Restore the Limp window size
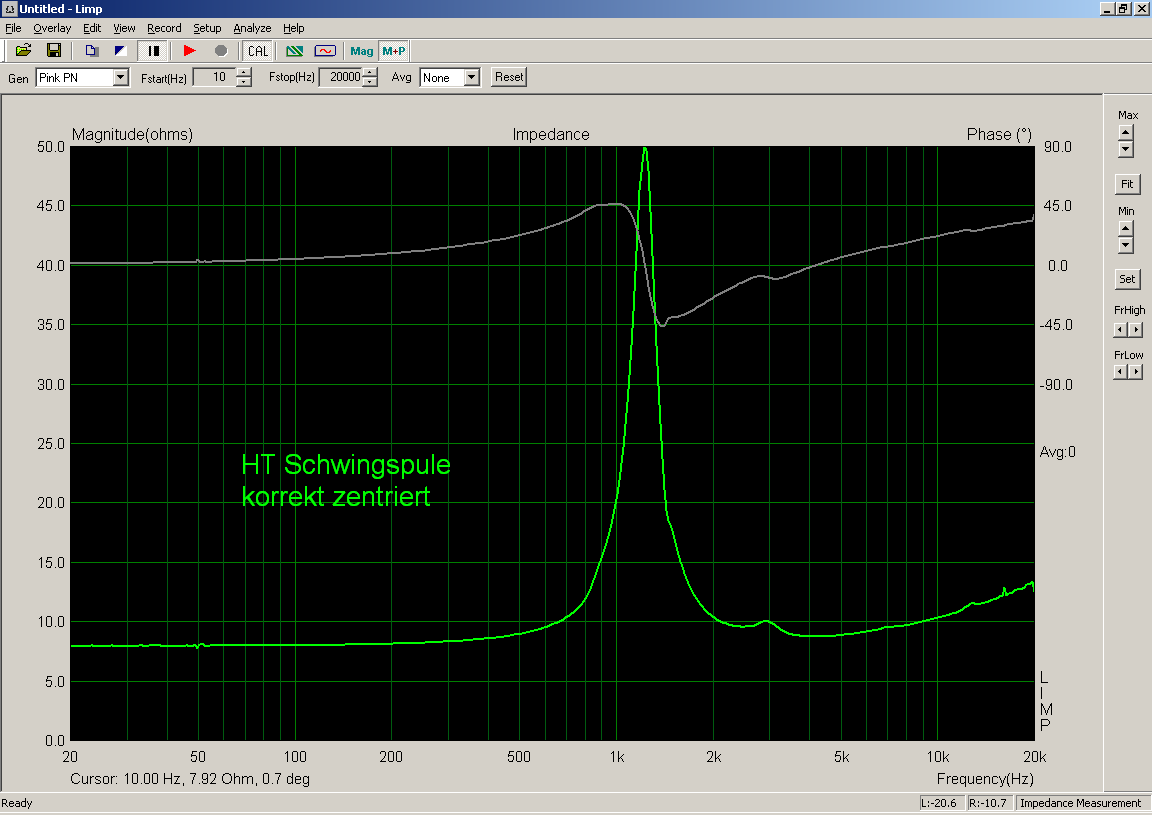Viewport: 1152px width, 815px height. pyautogui.click(x=1123, y=9)
